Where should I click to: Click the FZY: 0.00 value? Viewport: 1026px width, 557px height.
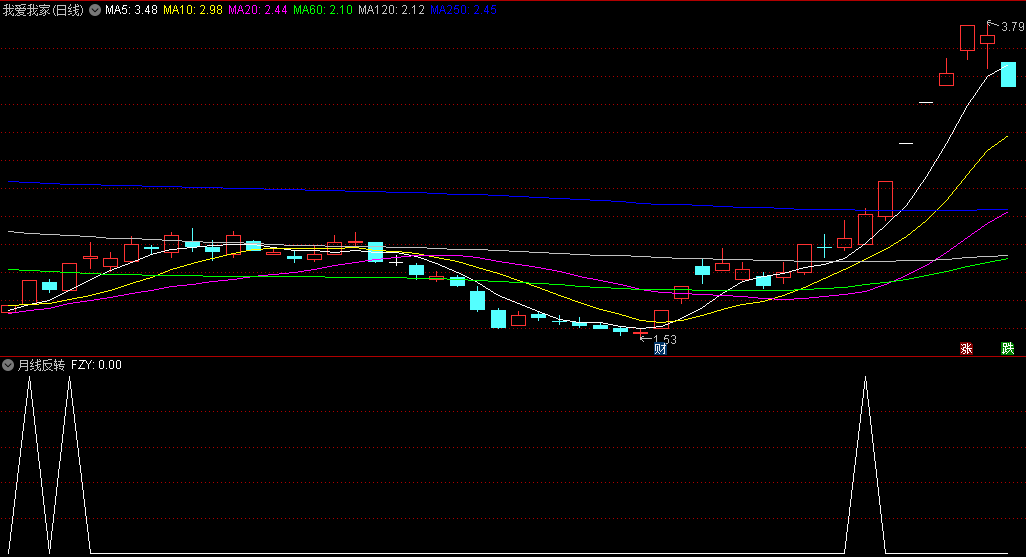point(96,365)
